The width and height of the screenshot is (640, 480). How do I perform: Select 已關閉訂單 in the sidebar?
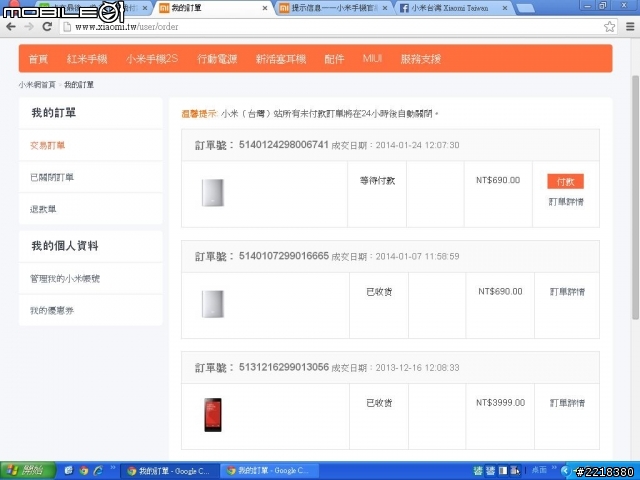(52, 177)
